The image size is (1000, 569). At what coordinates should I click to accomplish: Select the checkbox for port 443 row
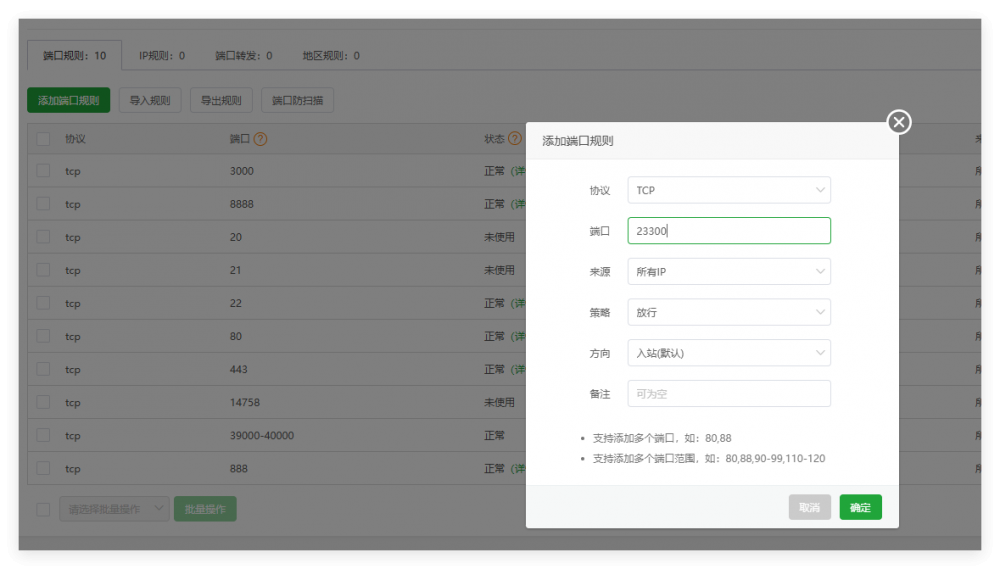click(x=43, y=369)
